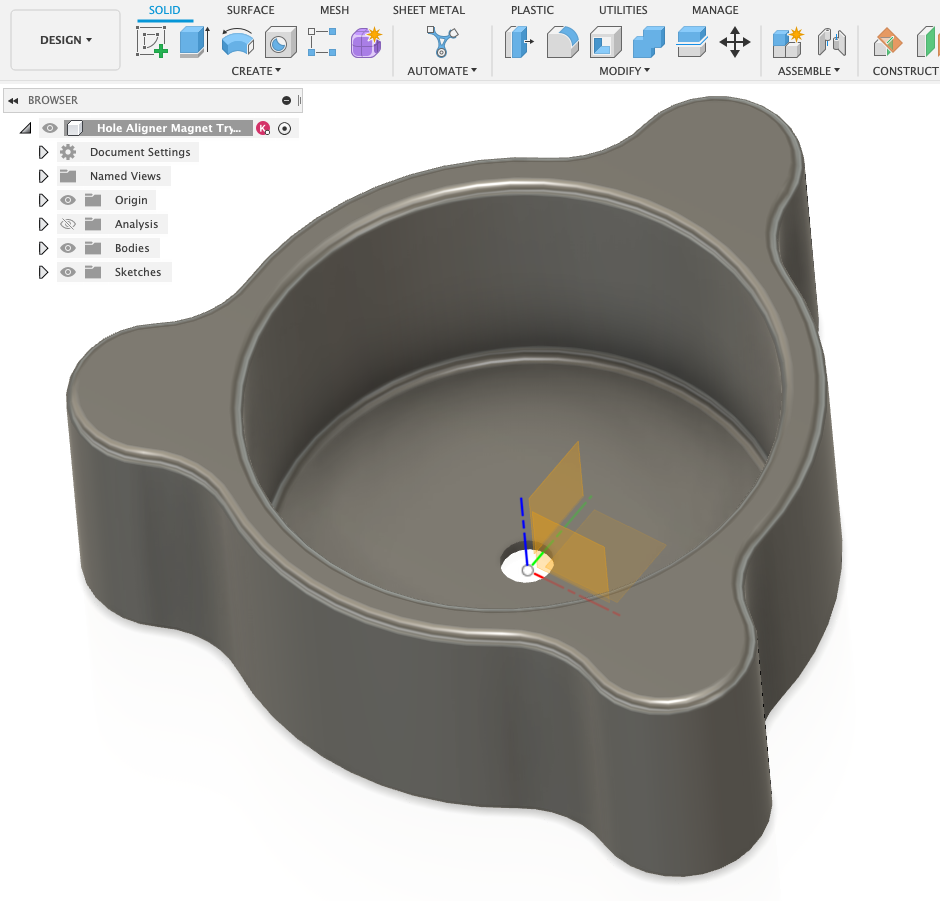Switch to the SURFACE tab
940x901 pixels.
pyautogui.click(x=250, y=10)
